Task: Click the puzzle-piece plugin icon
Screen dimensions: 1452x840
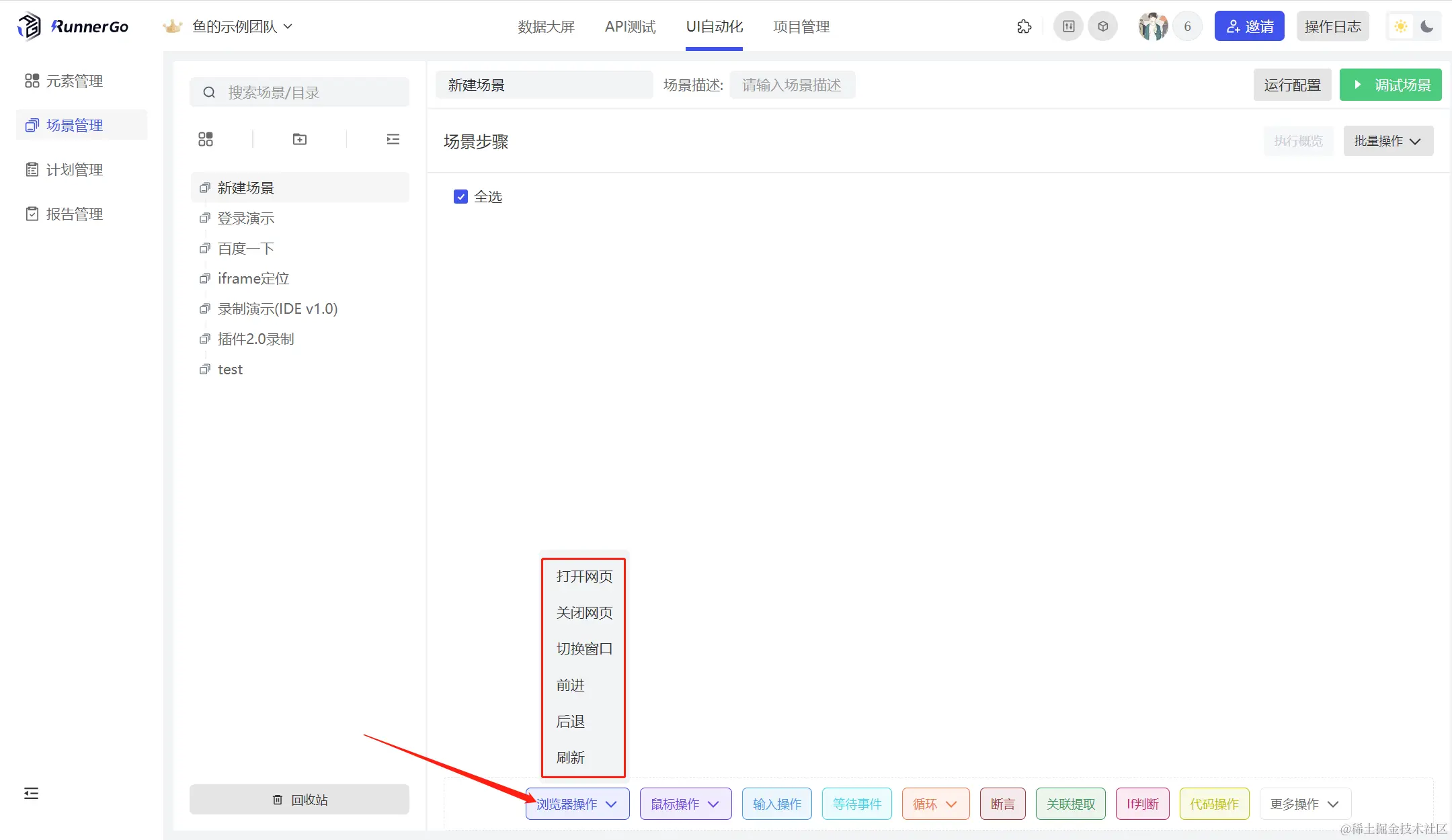Action: (x=1024, y=27)
